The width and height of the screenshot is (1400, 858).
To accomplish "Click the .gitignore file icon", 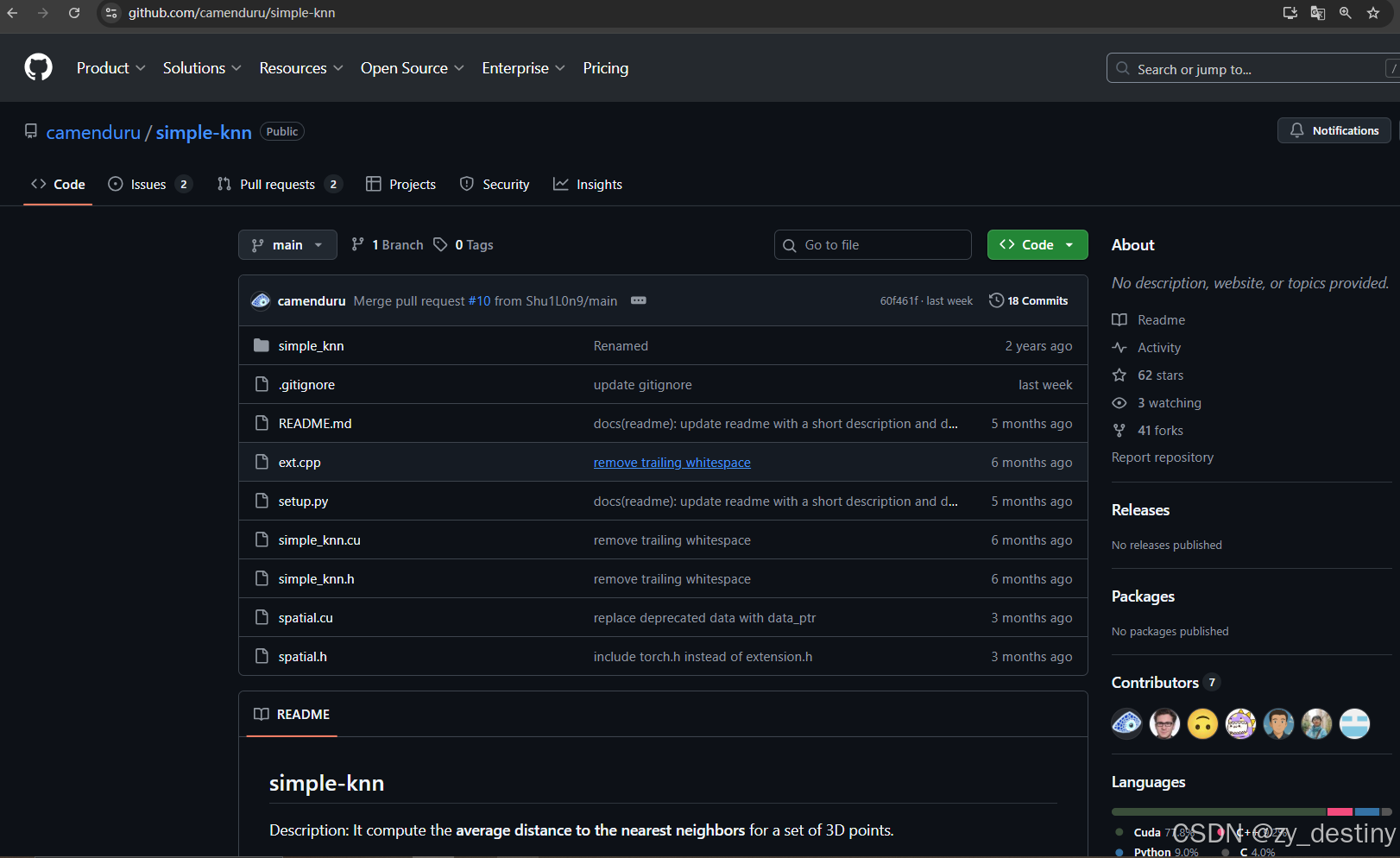I will click(x=262, y=384).
